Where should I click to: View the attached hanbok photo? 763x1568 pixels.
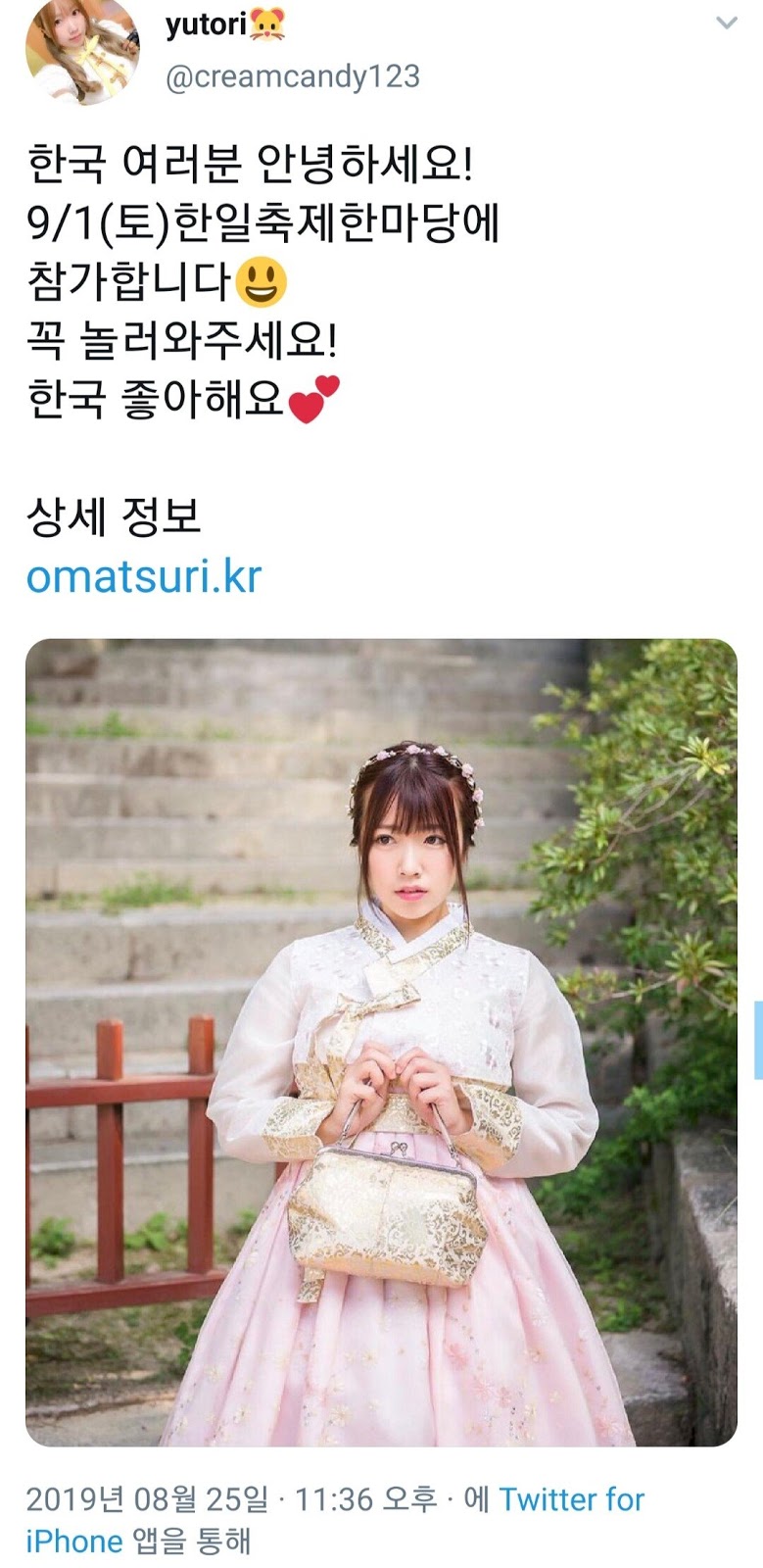[381, 1043]
